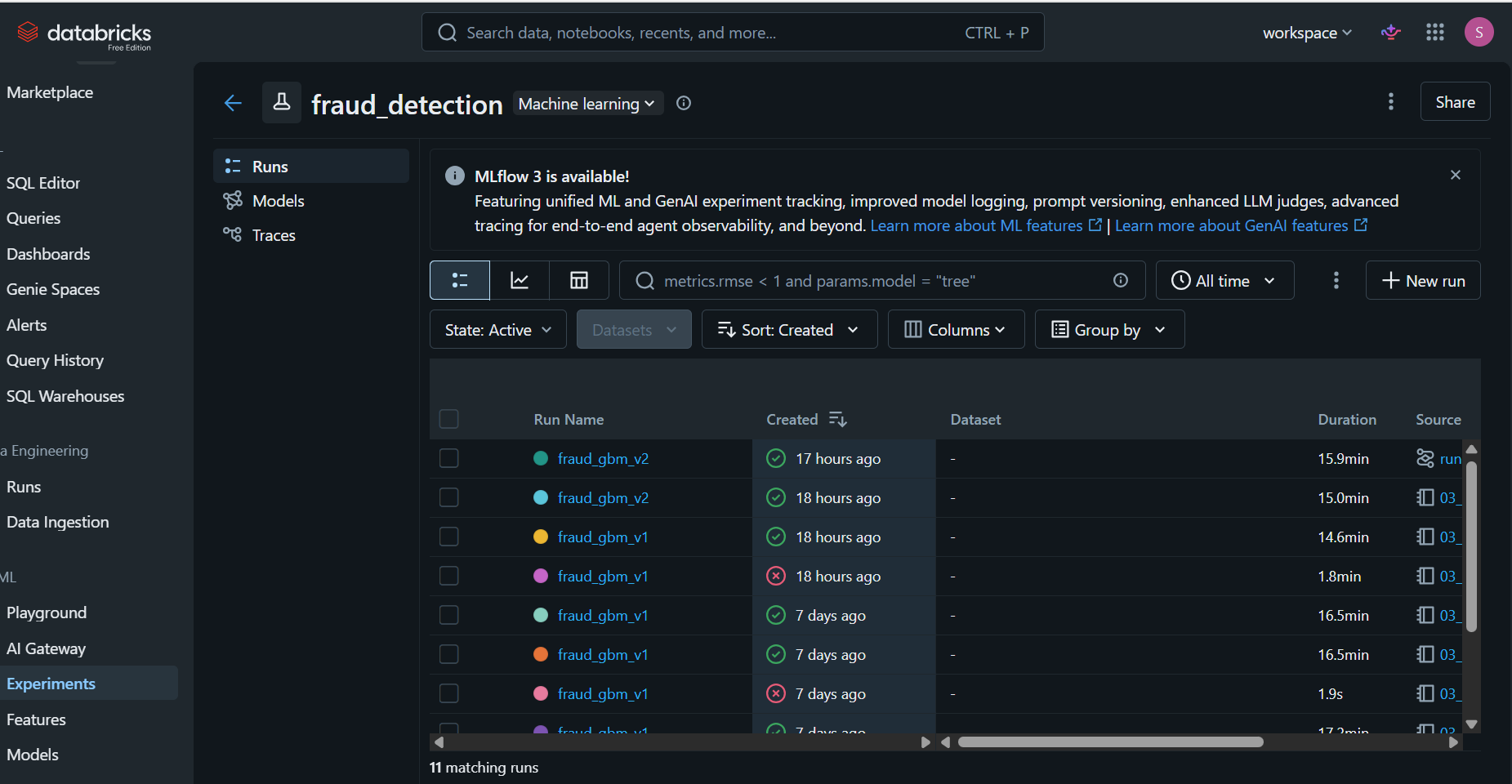Click the global search data and notebooks field
Viewport: 1512px width, 784px height.
pyautogui.click(x=733, y=33)
